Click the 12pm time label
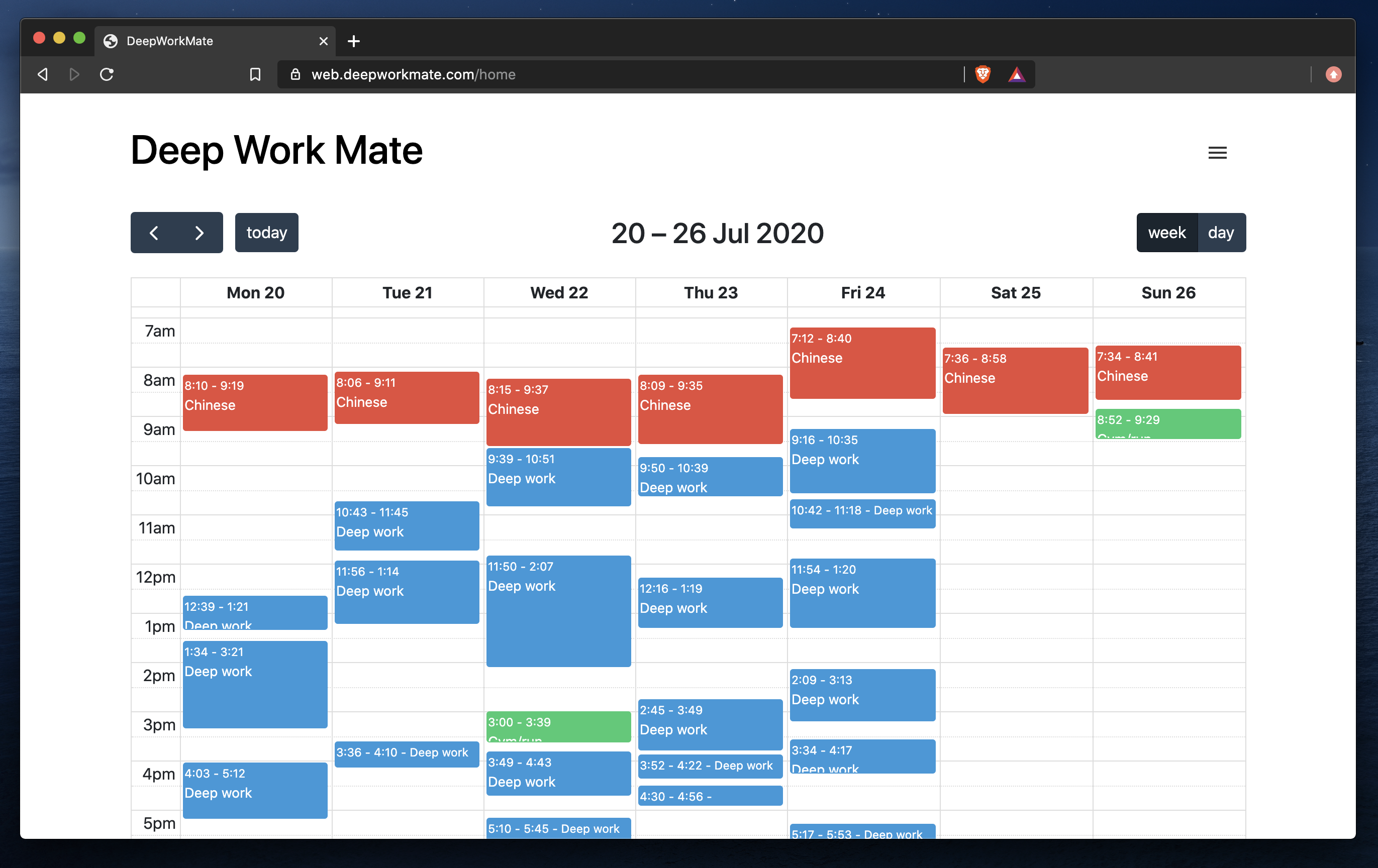Image resolution: width=1378 pixels, height=868 pixels. 156,577
